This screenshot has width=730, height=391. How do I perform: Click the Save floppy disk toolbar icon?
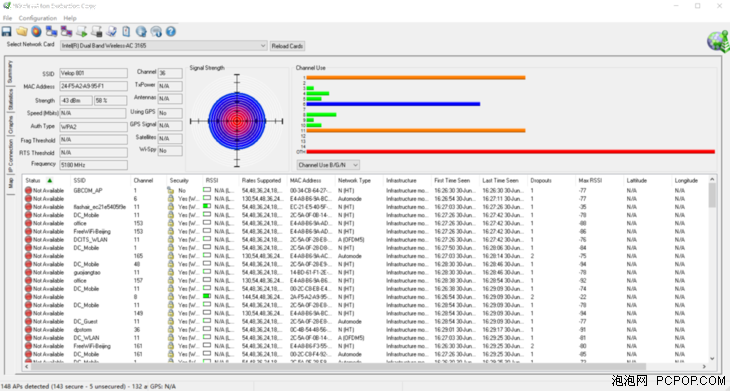(x=7, y=32)
